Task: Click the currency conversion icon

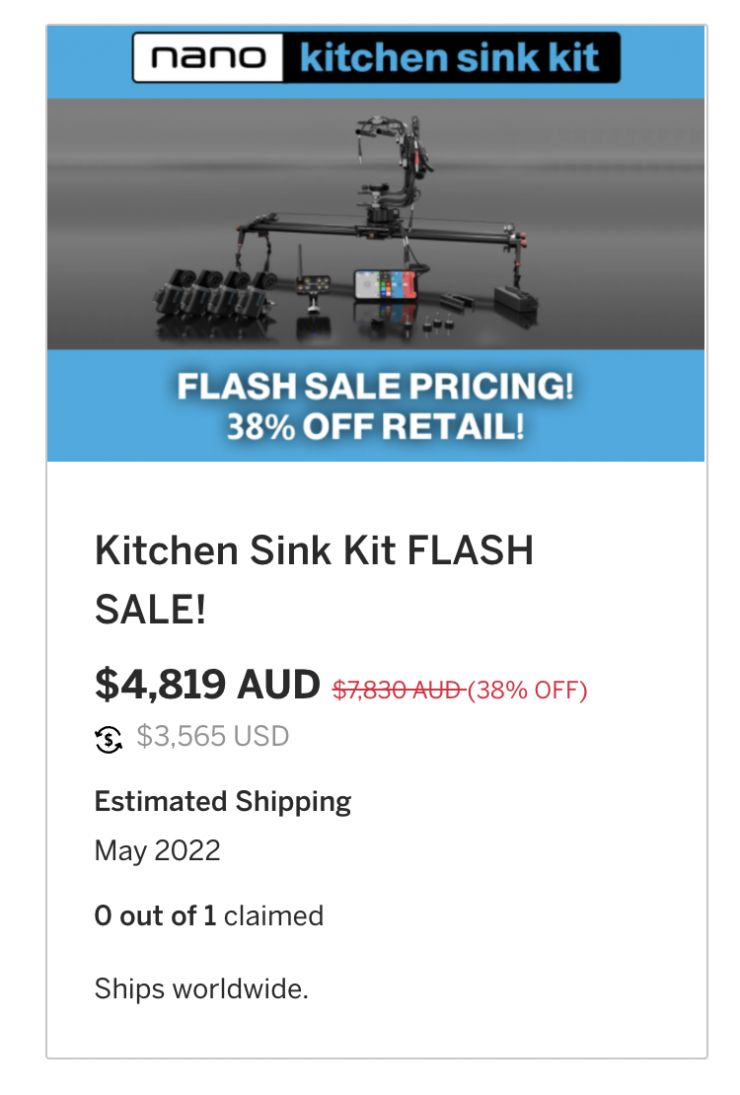Action: click(x=108, y=739)
